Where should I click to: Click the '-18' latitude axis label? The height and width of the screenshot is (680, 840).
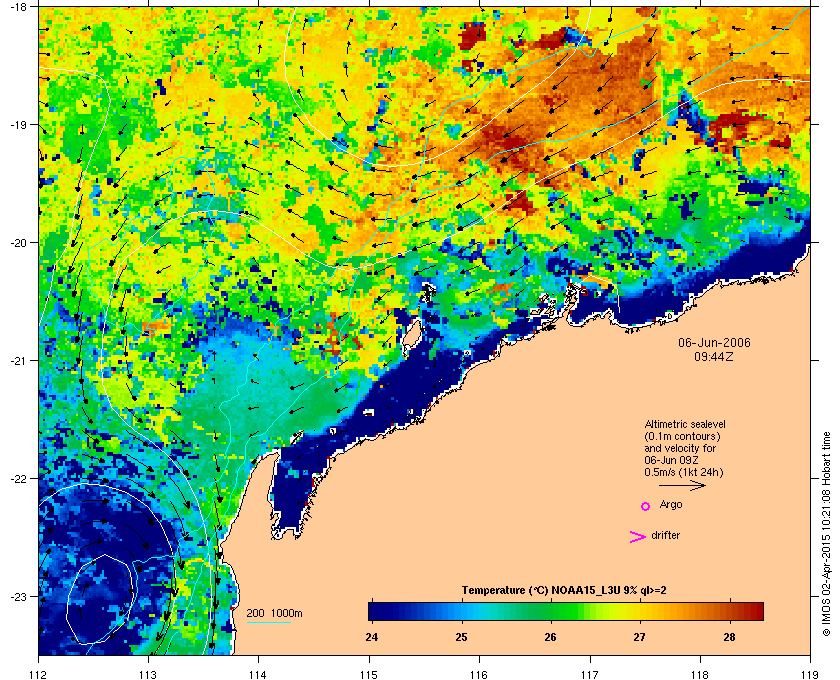[x=19, y=6]
